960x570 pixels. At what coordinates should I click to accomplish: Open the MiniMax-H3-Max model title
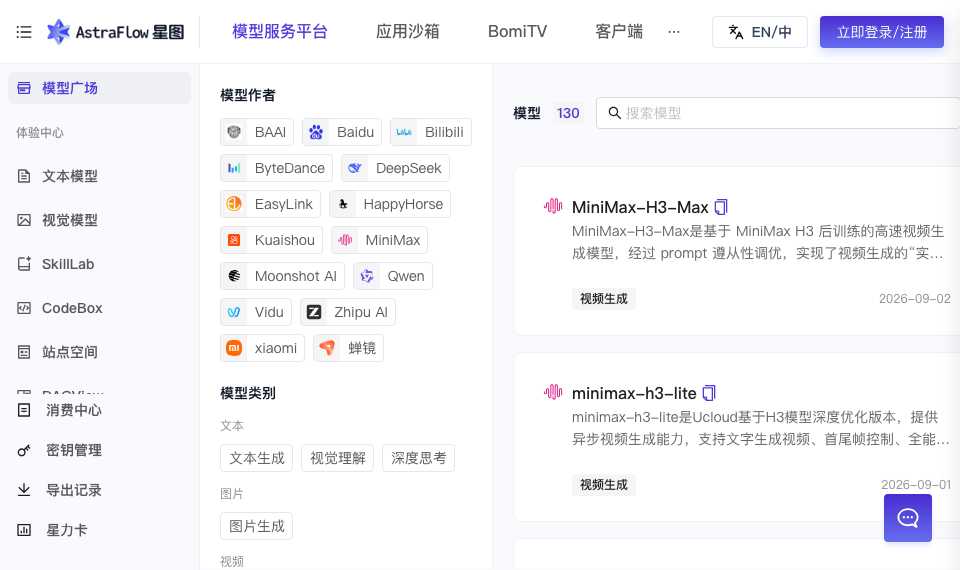[640, 208]
